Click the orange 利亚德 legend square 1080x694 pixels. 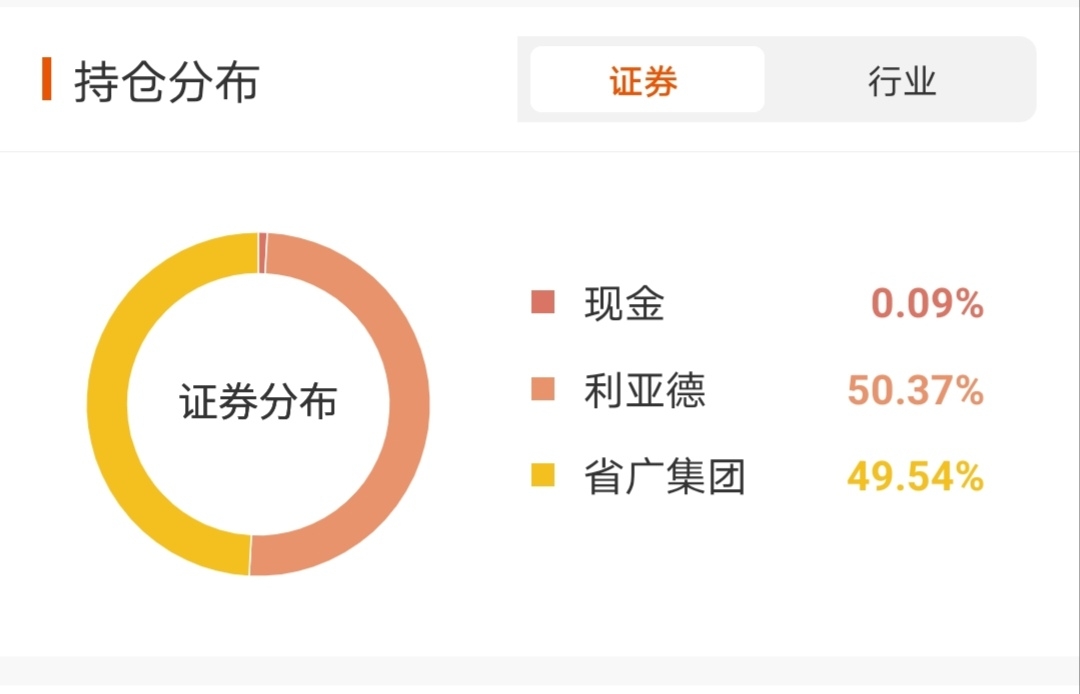[542, 388]
